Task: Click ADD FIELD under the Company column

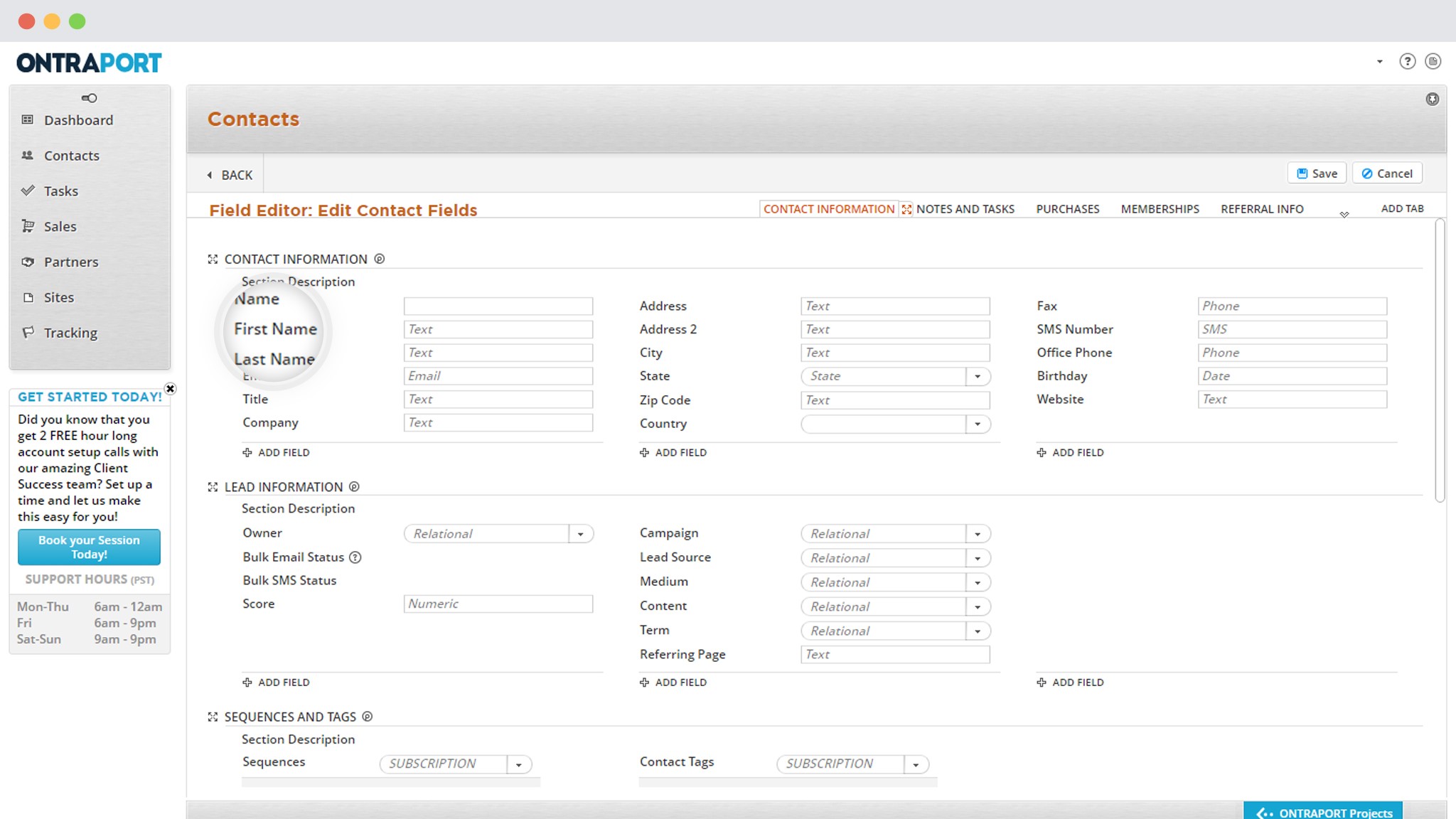Action: pyautogui.click(x=276, y=453)
